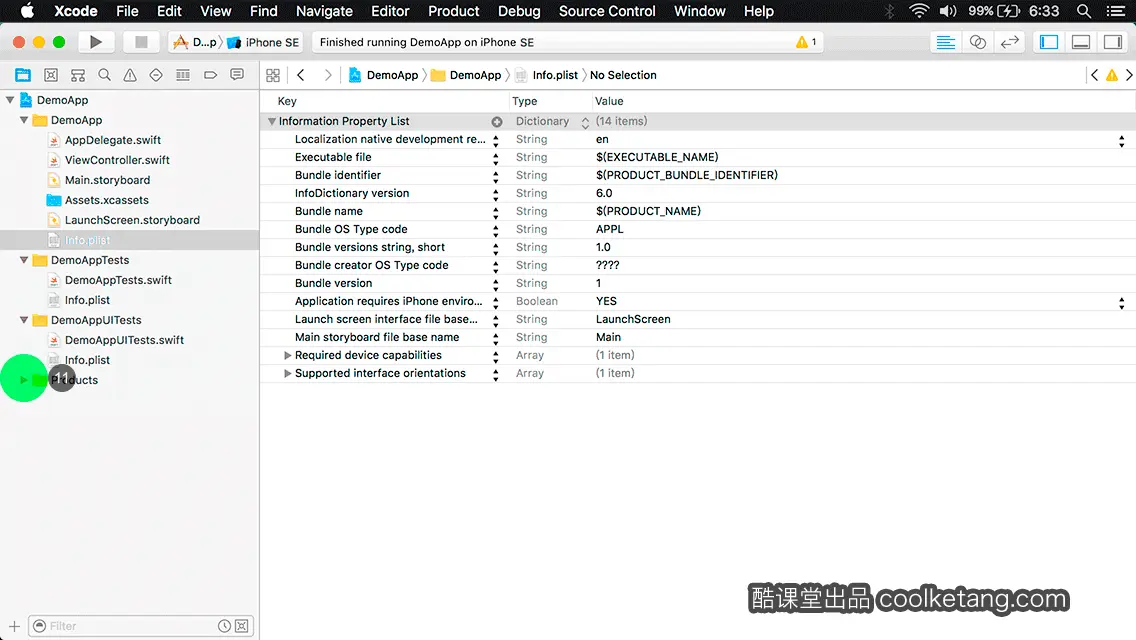Open ViewController.swift file
Screen dimensions: 1136x640
pyautogui.click(x=117, y=159)
